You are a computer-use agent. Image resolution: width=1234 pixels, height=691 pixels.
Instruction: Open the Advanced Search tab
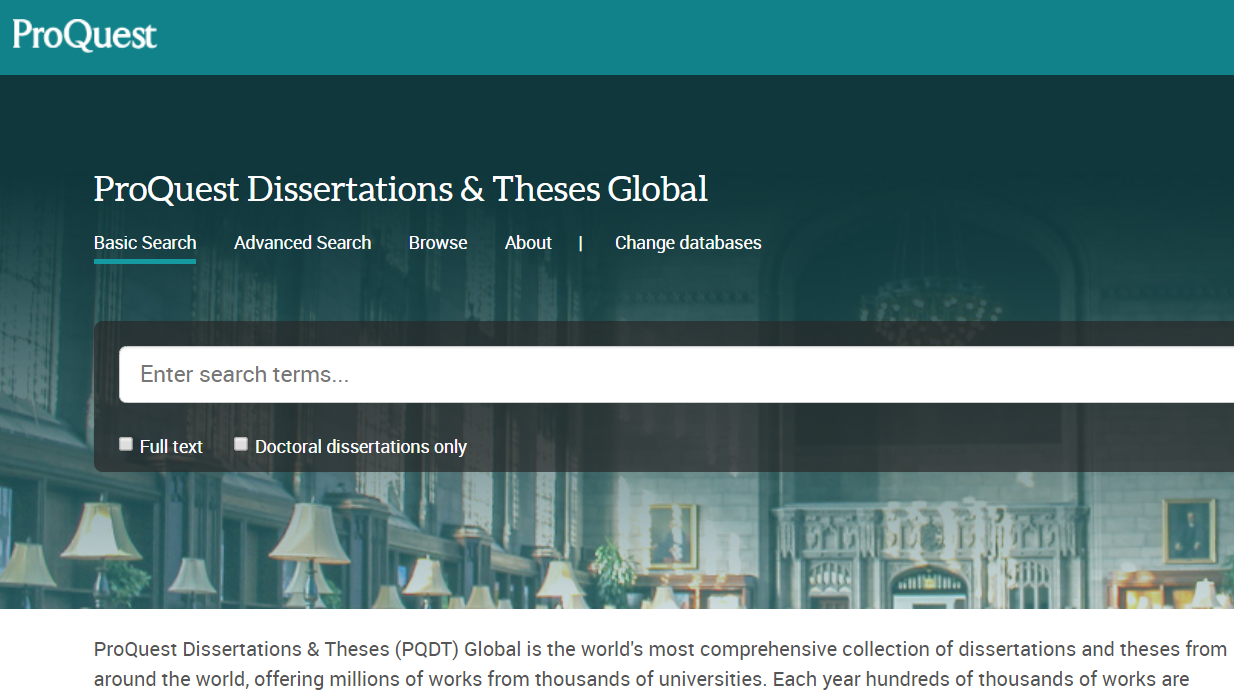[x=302, y=243]
